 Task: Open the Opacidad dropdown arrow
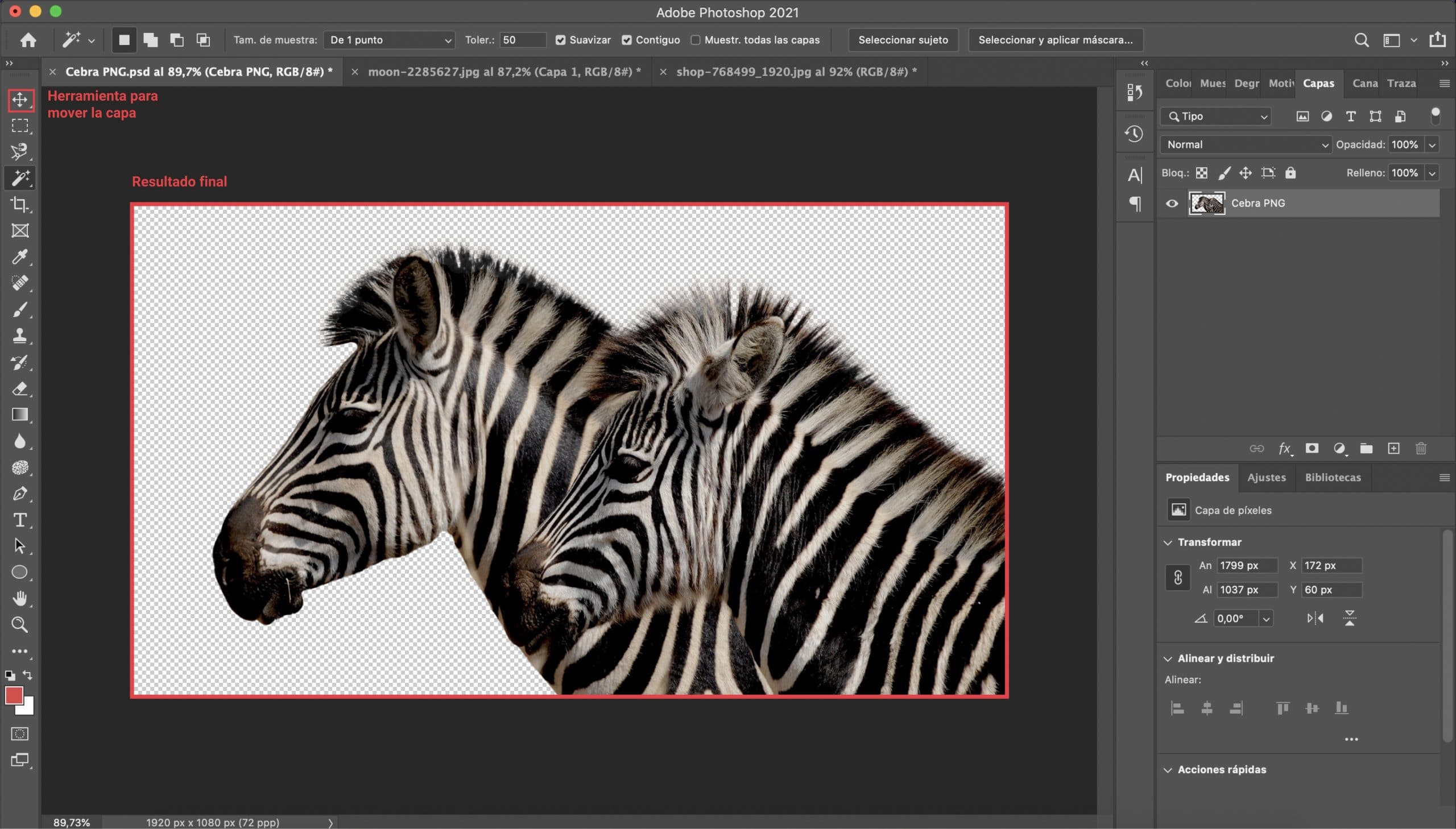pyautogui.click(x=1432, y=144)
